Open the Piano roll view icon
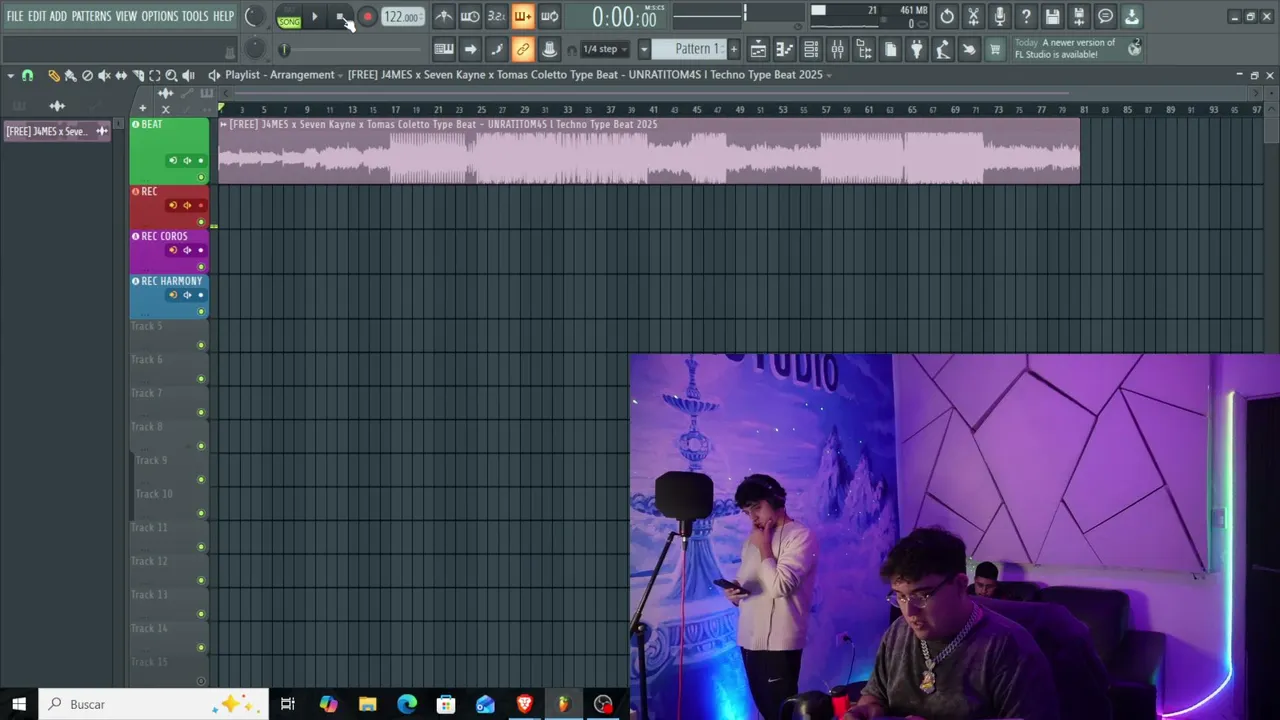The width and height of the screenshot is (1280, 720). (x=785, y=49)
